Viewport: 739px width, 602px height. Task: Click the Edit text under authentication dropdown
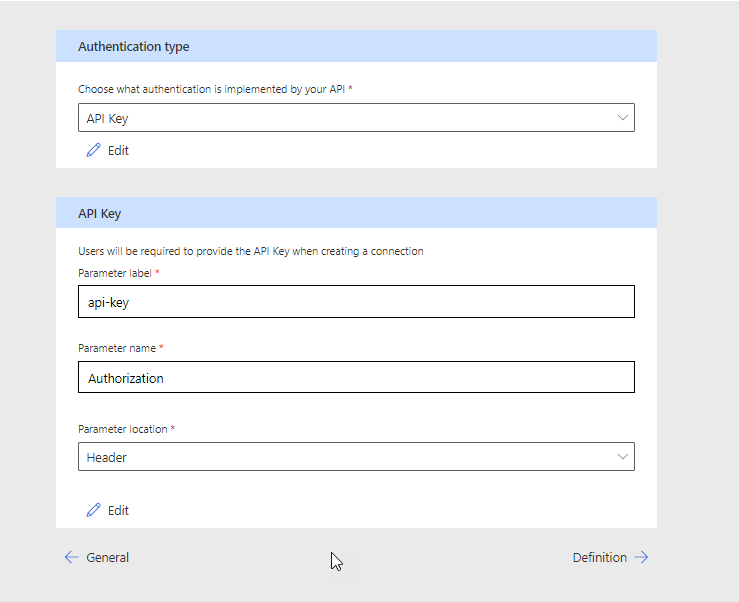118,150
